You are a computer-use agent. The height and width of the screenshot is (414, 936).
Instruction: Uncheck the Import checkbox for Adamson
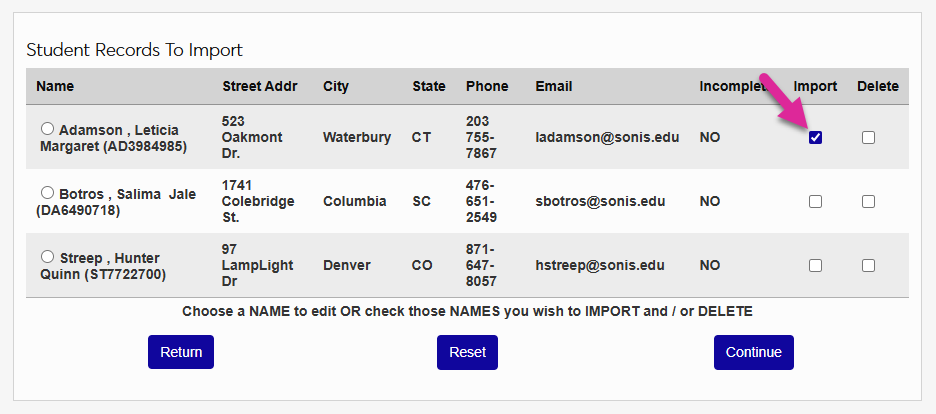click(815, 137)
